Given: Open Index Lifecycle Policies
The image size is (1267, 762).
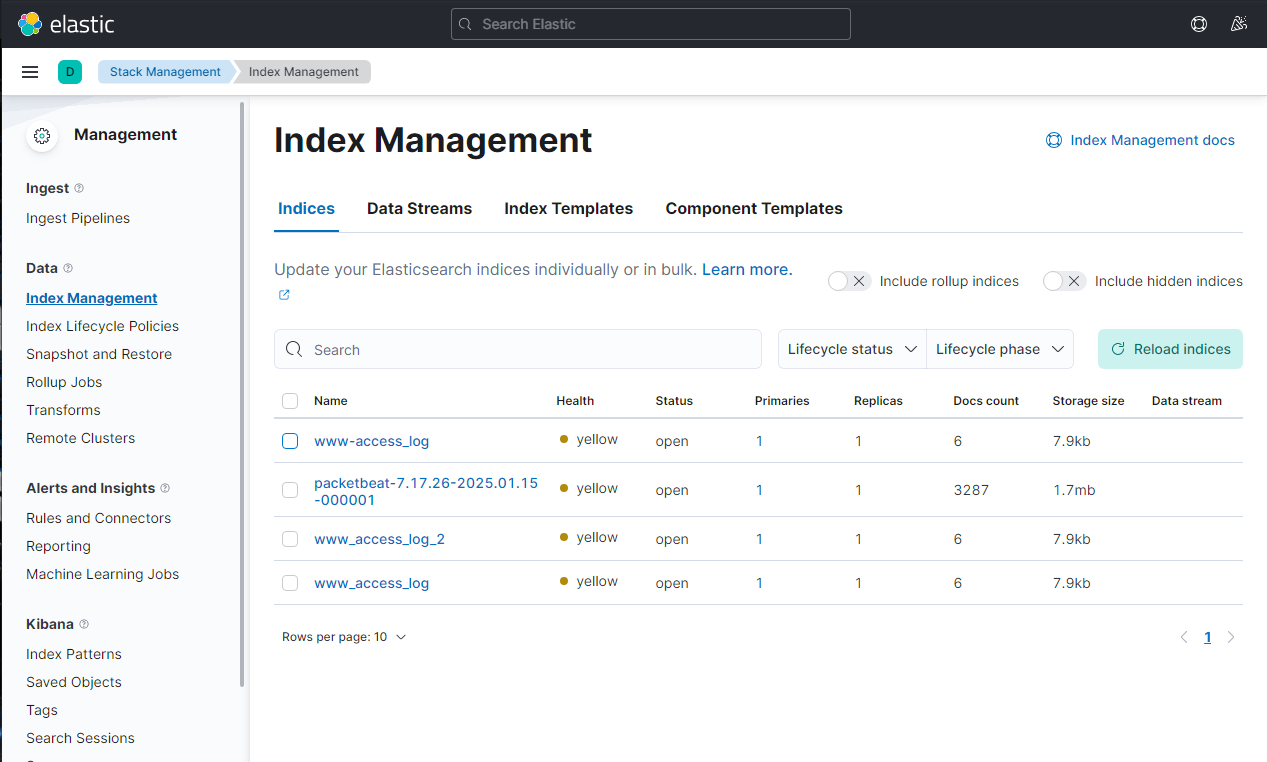Looking at the screenshot, I should (103, 326).
